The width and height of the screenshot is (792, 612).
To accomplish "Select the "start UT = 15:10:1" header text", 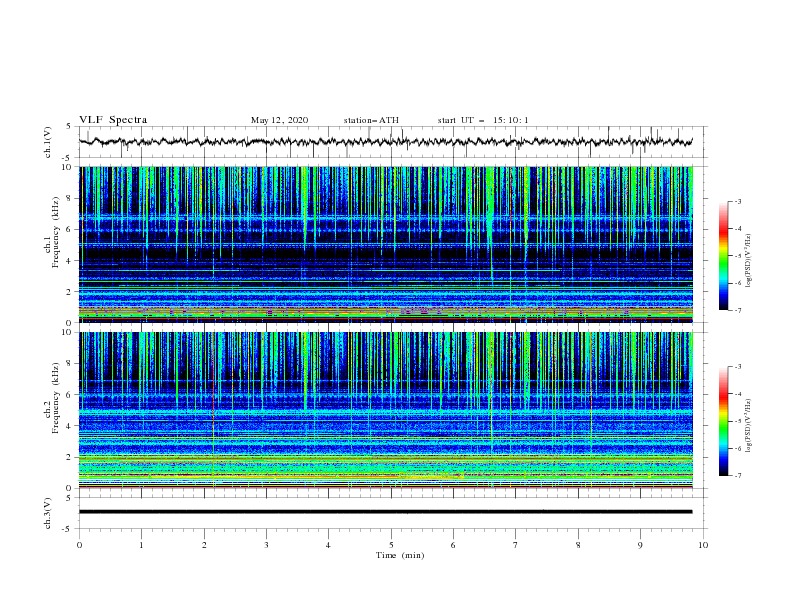I will [x=483, y=120].
